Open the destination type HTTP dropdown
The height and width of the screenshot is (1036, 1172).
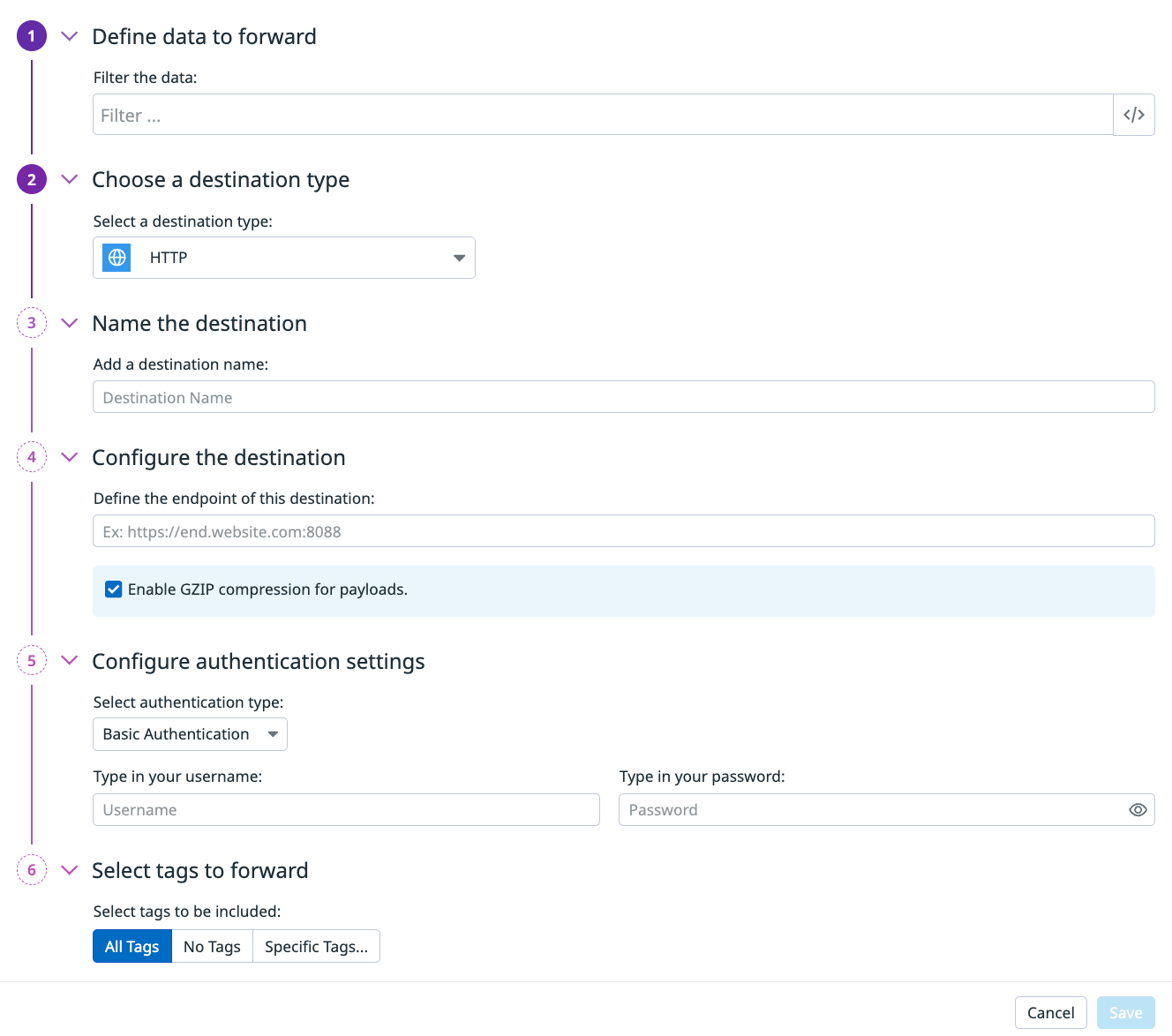click(283, 258)
